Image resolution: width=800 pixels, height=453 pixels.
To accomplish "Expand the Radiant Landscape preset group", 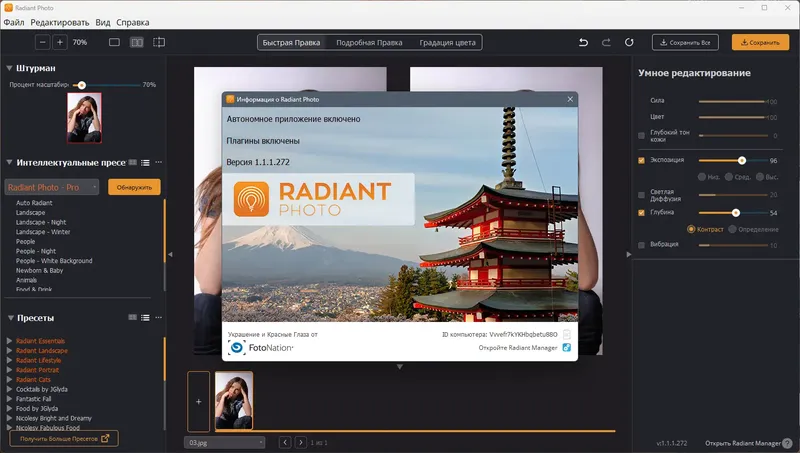I will pos(9,350).
